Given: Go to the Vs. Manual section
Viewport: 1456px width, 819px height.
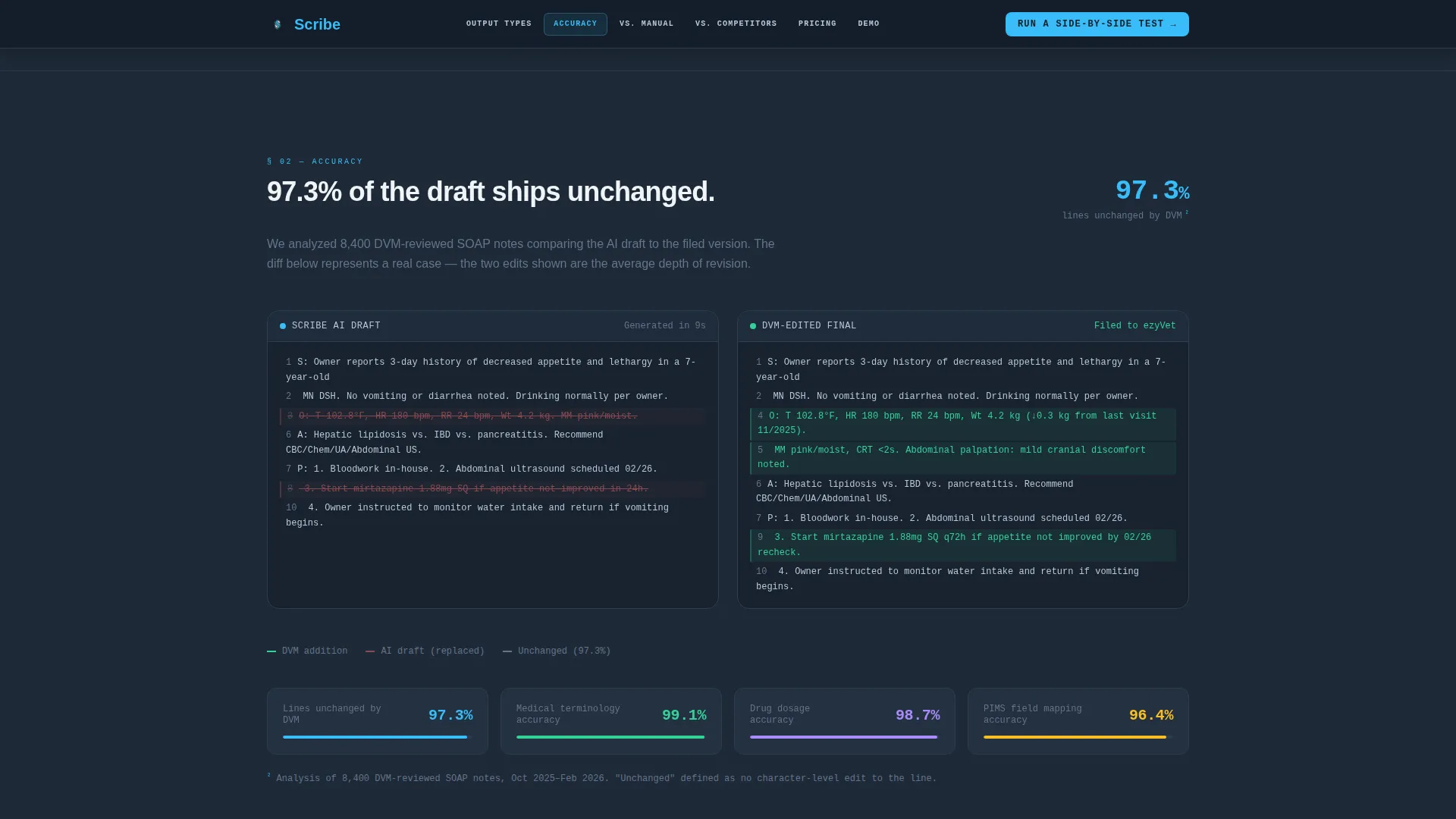Looking at the screenshot, I should tap(647, 24).
